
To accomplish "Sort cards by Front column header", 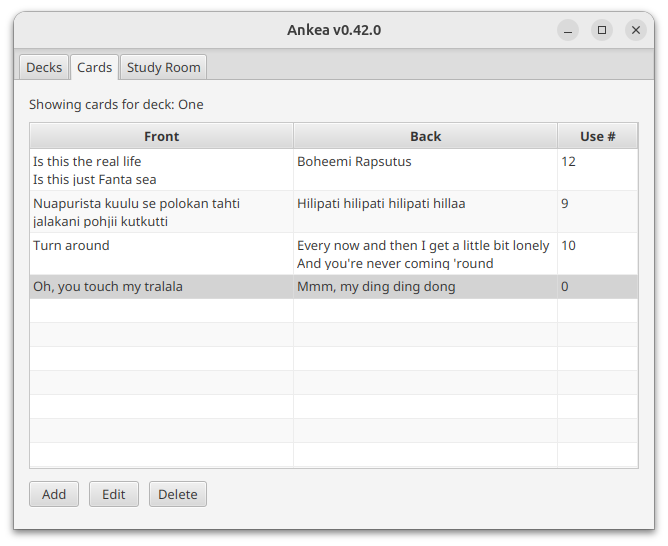I will [161, 136].
